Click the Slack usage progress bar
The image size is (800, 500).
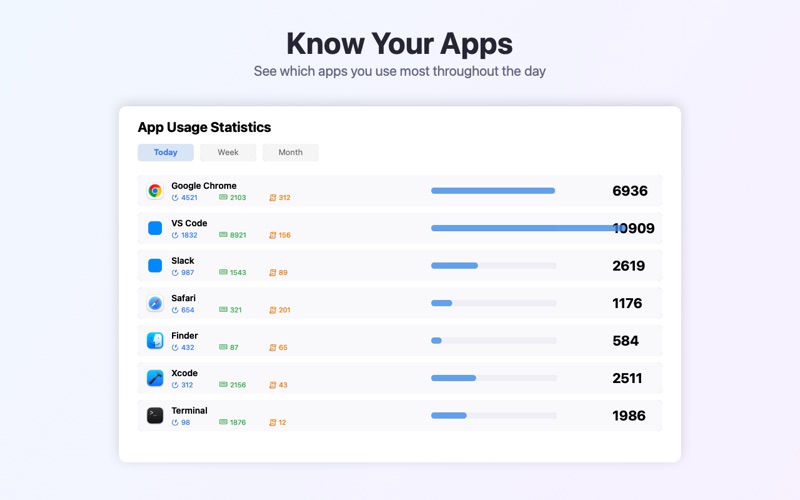493,265
